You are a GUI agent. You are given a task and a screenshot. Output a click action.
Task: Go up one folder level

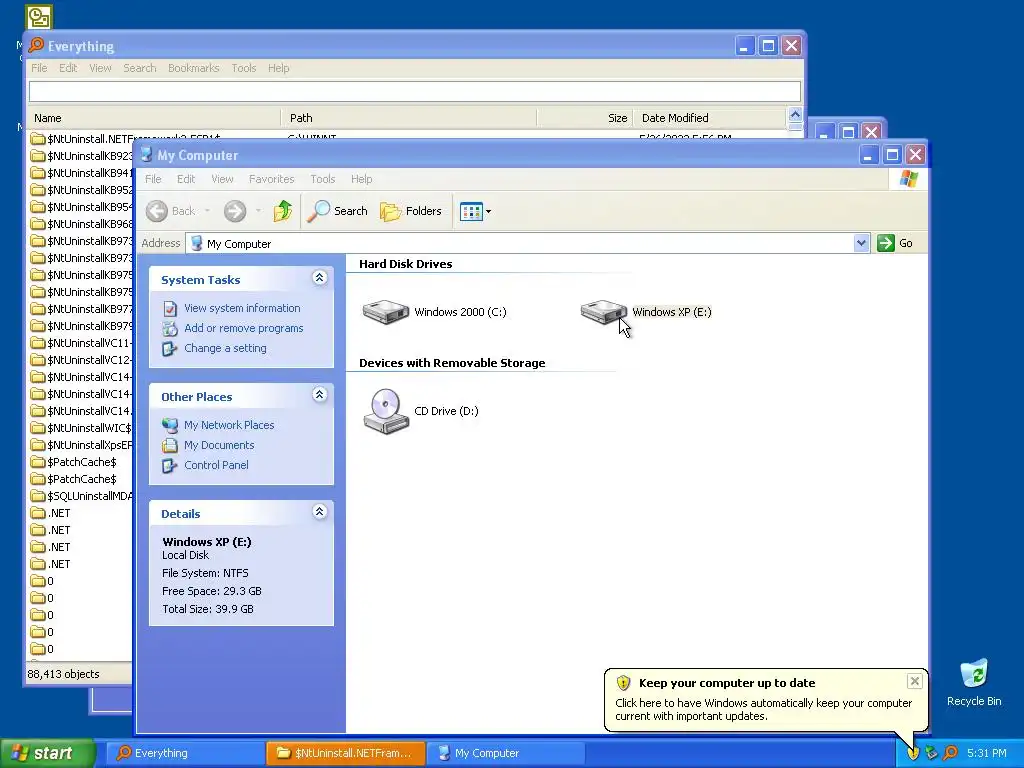[282, 211]
